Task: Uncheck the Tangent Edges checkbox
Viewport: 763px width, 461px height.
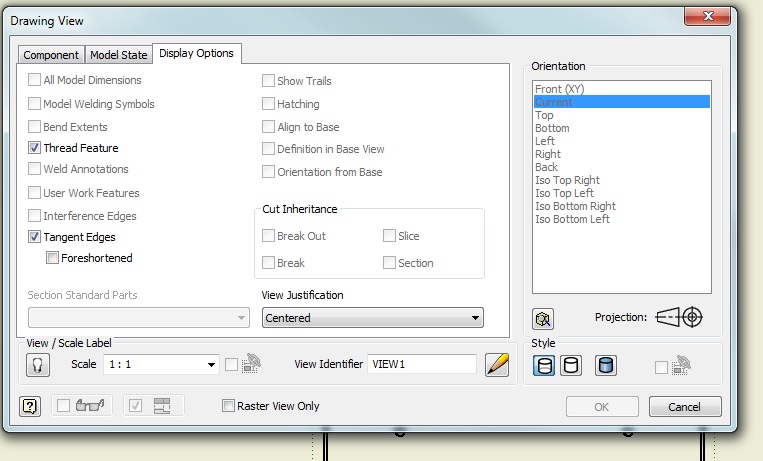Action: point(34,237)
